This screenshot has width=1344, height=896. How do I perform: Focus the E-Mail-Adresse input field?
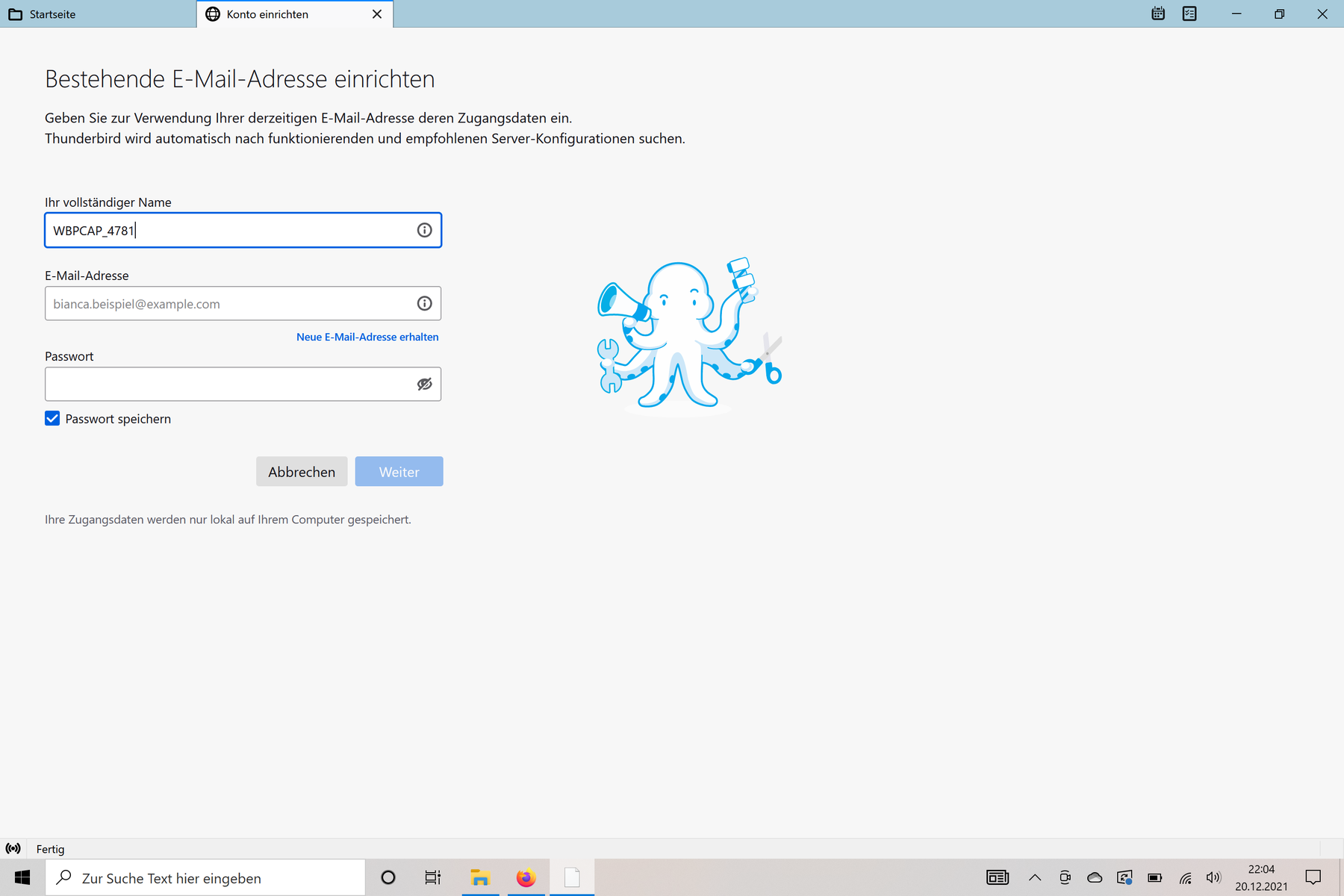pyautogui.click(x=243, y=303)
